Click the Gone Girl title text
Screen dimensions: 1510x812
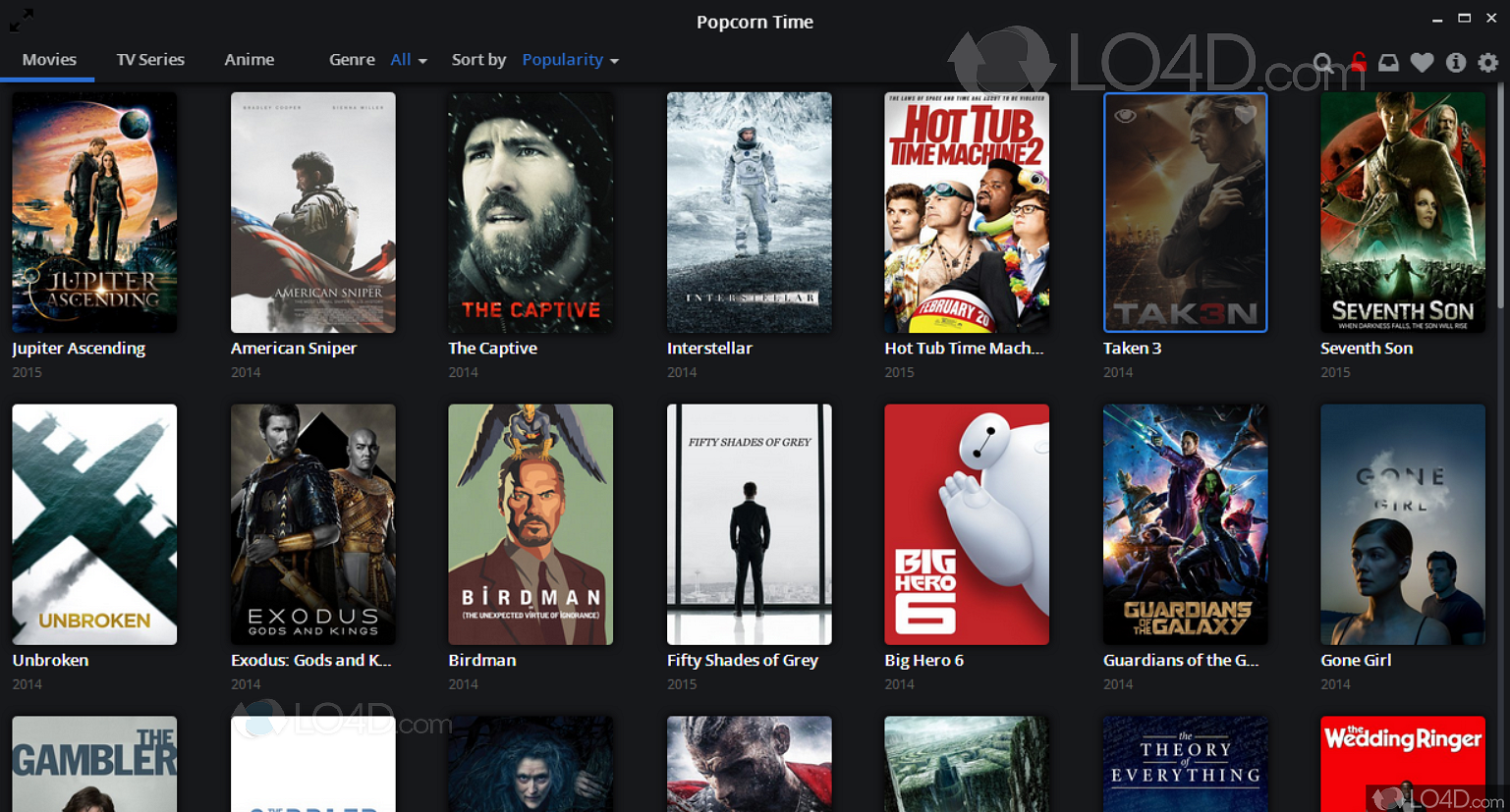pyautogui.click(x=1356, y=661)
